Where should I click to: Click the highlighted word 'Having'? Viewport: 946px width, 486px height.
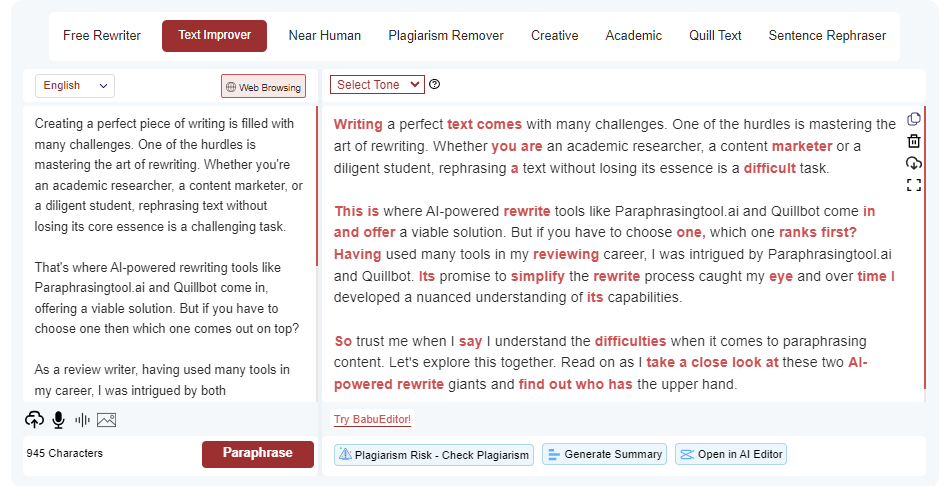coord(358,254)
